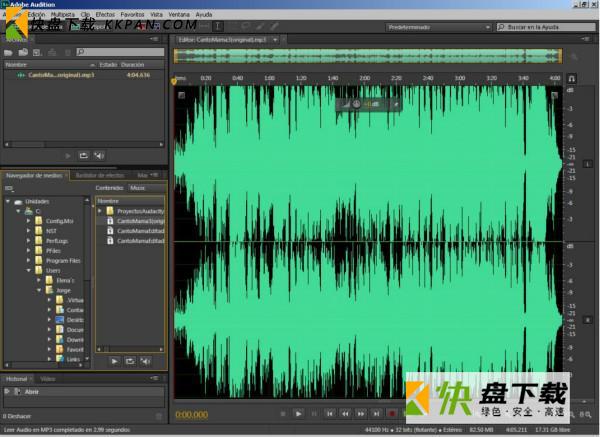
Task: Collapse the Unidades tree node
Action: 8,201
